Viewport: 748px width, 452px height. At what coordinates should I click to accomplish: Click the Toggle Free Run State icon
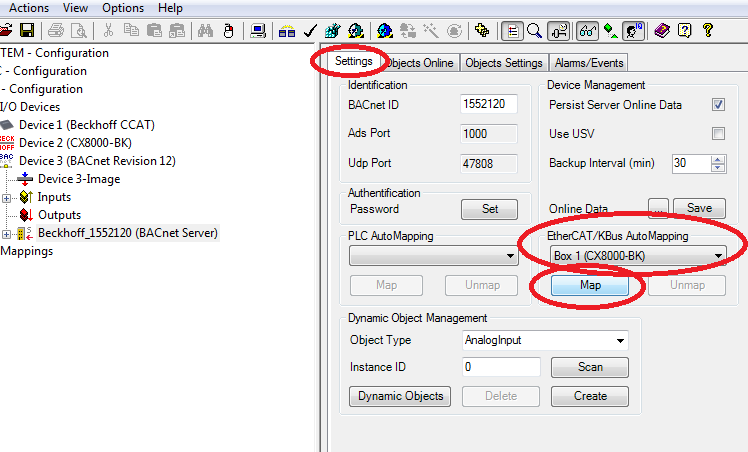[454, 31]
